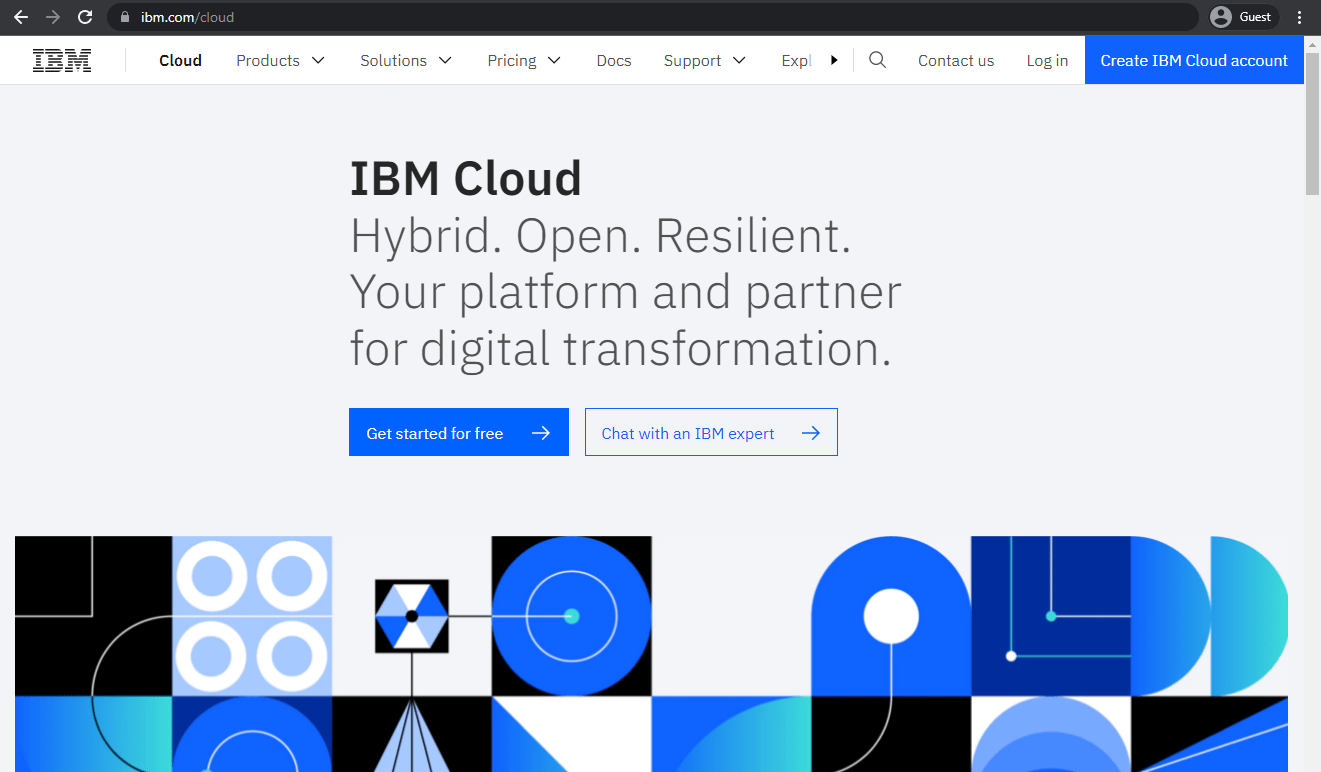The width and height of the screenshot is (1321, 772).
Task: Select the Cloud menu item
Action: [x=180, y=60]
